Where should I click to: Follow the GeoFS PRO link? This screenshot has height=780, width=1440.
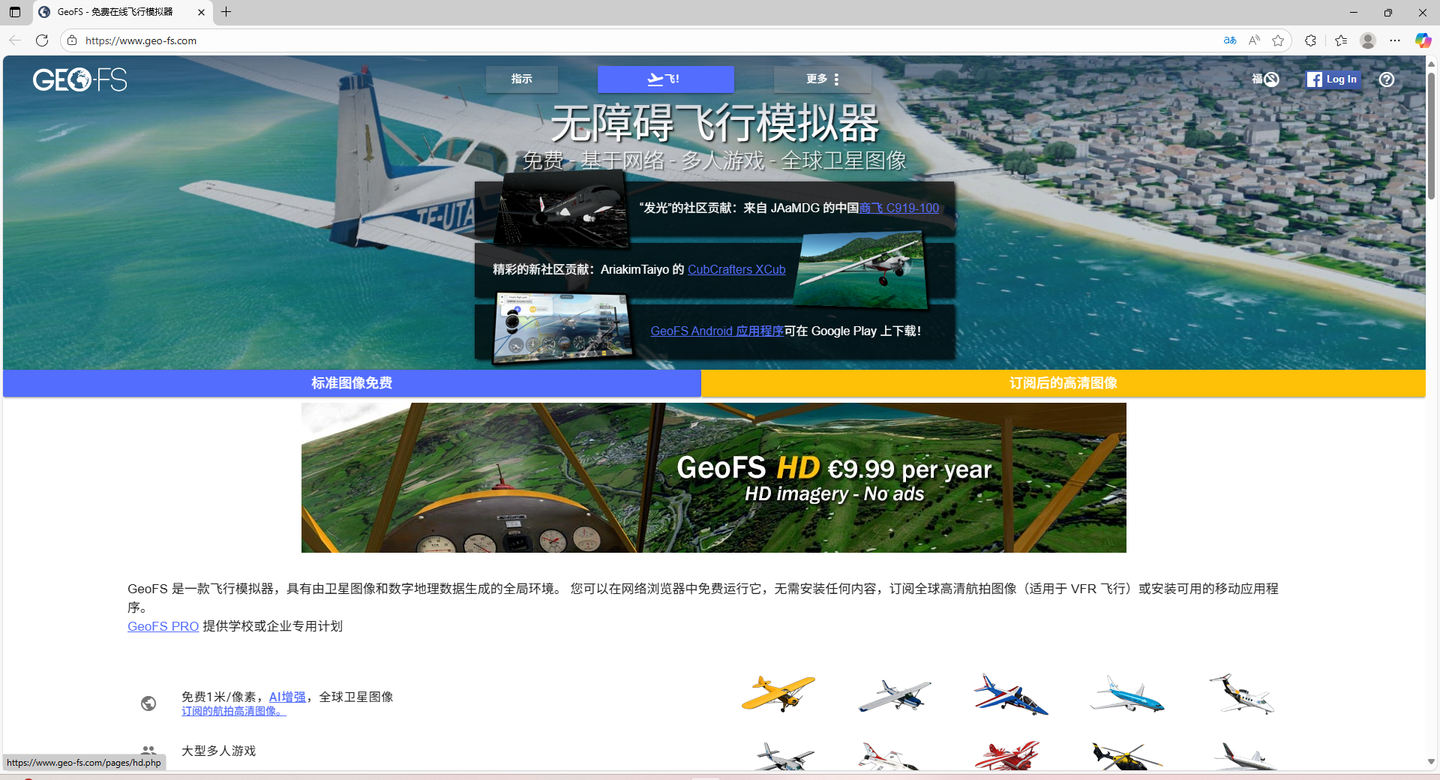[x=163, y=626]
